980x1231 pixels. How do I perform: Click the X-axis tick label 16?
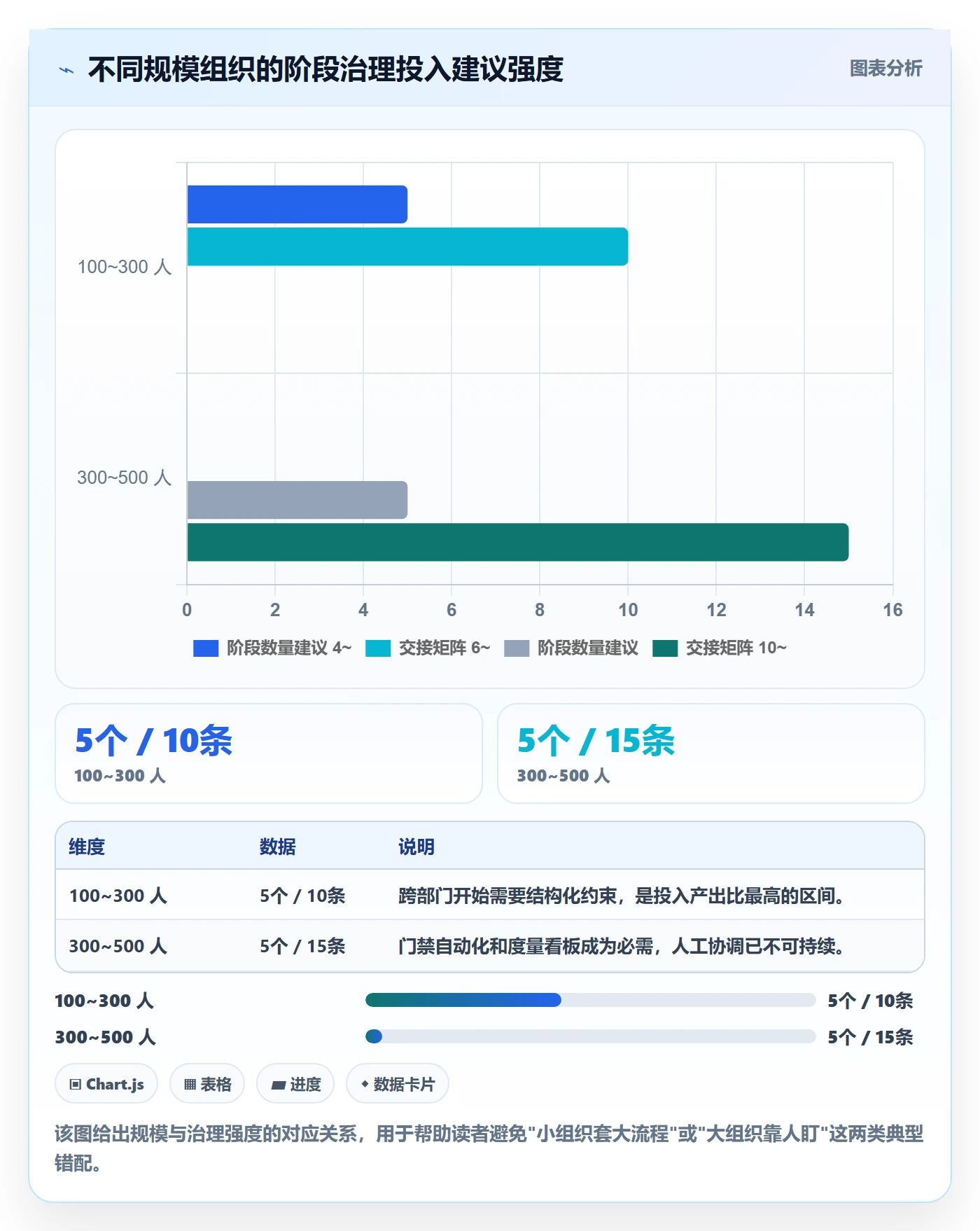892,610
